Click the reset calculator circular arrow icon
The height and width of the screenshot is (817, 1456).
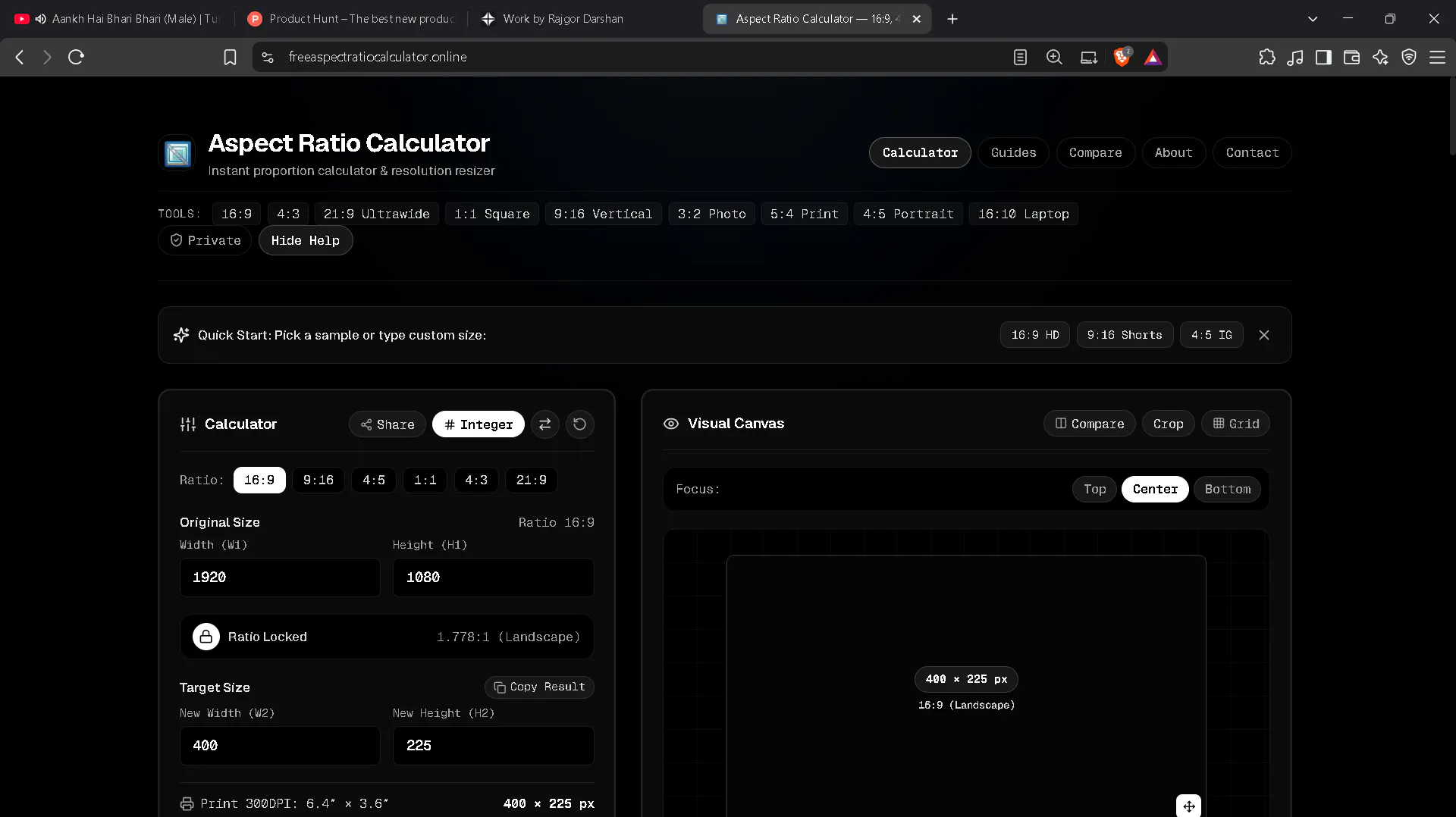[579, 424]
